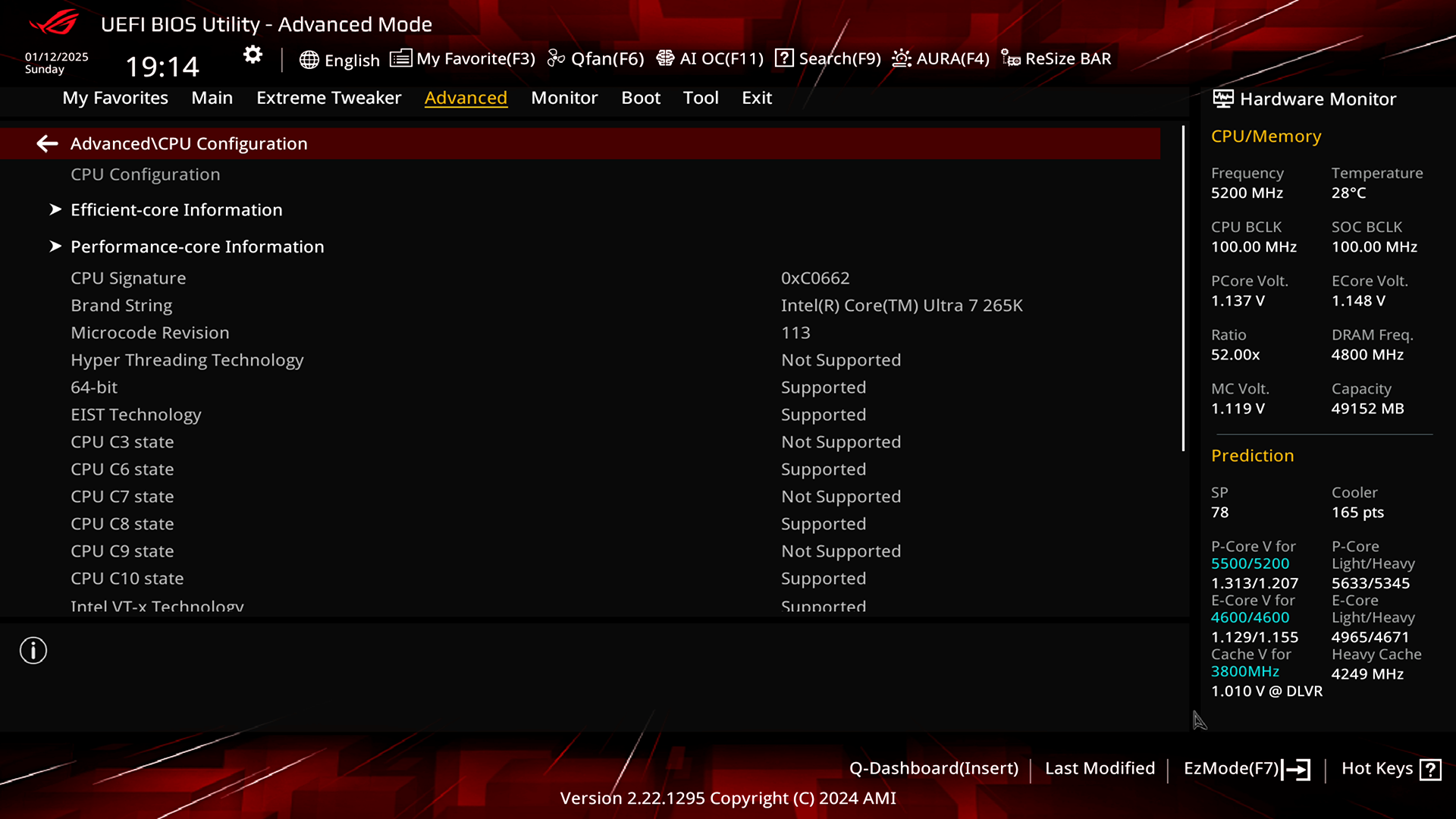1456x819 pixels.
Task: Click the Last Modified button
Action: click(x=1099, y=768)
